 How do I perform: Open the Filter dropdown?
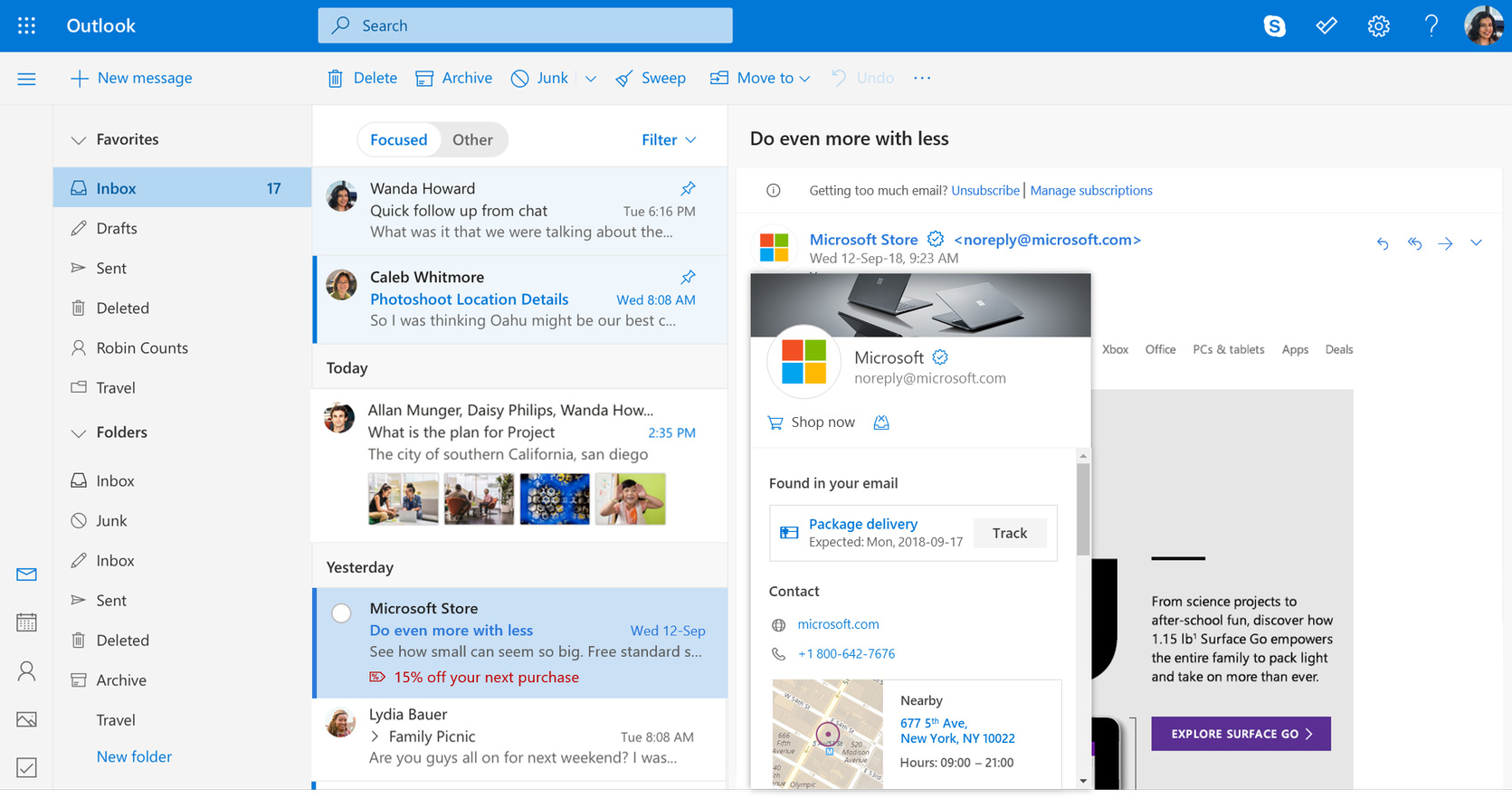tap(669, 139)
